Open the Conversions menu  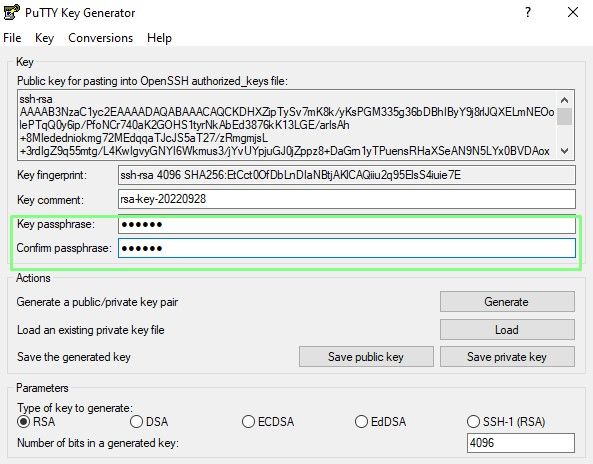point(101,38)
